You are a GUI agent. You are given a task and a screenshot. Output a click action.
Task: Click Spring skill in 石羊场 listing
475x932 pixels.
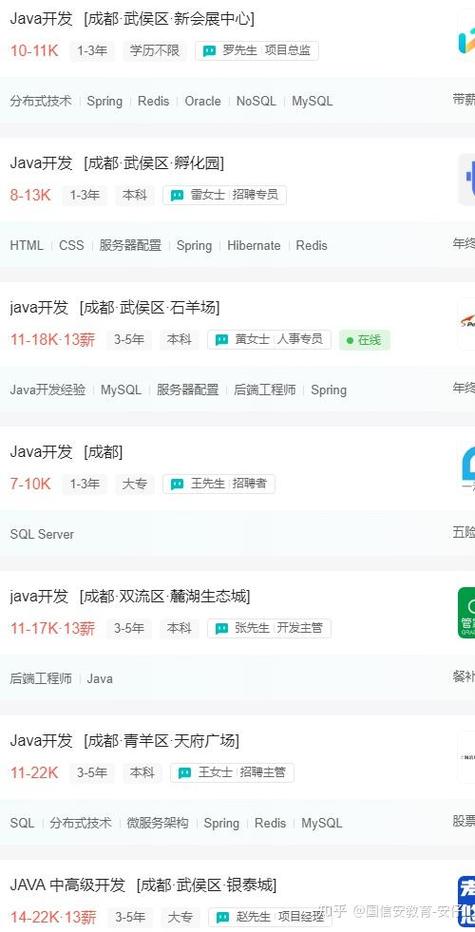pos(329,390)
